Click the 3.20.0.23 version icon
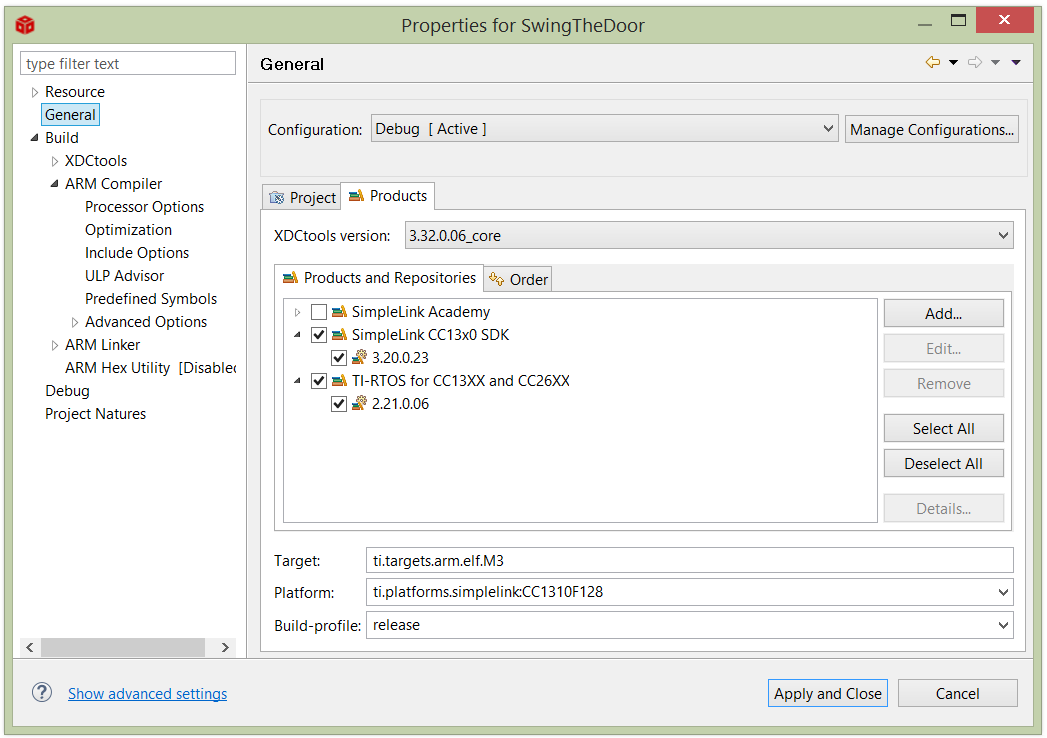The width and height of the screenshot is (1047, 738). pyautogui.click(x=360, y=358)
